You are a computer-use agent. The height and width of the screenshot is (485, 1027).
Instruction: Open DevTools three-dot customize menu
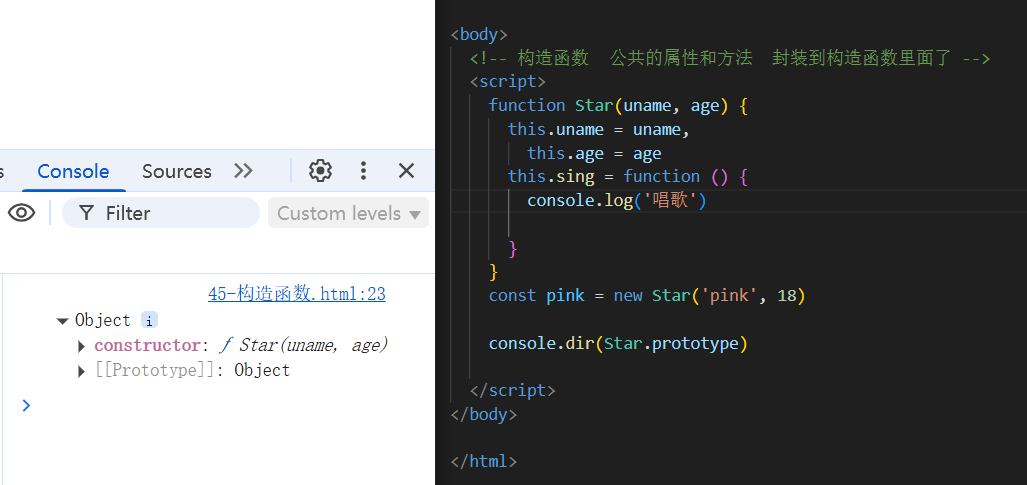tap(364, 171)
